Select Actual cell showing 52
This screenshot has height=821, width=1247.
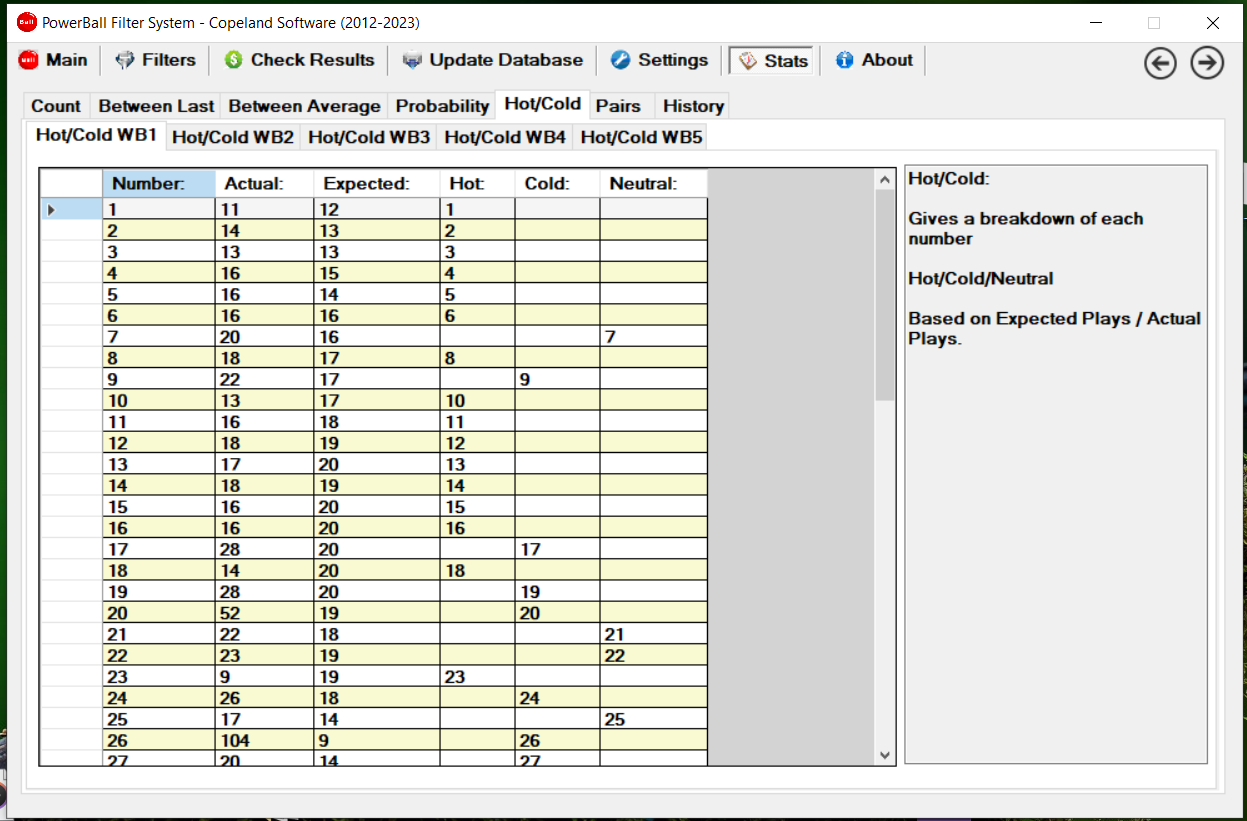(x=265, y=614)
